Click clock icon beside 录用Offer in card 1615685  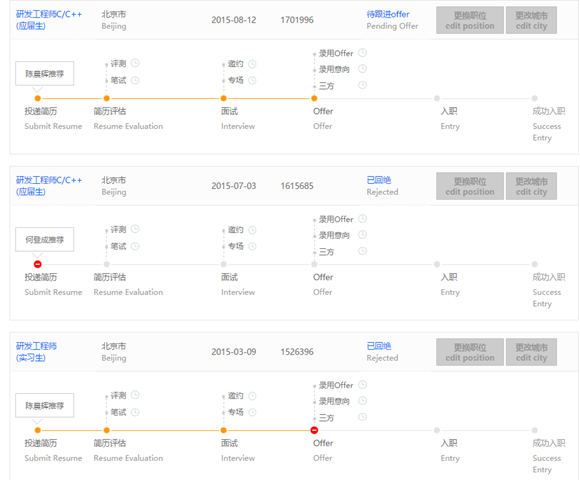click(362, 219)
